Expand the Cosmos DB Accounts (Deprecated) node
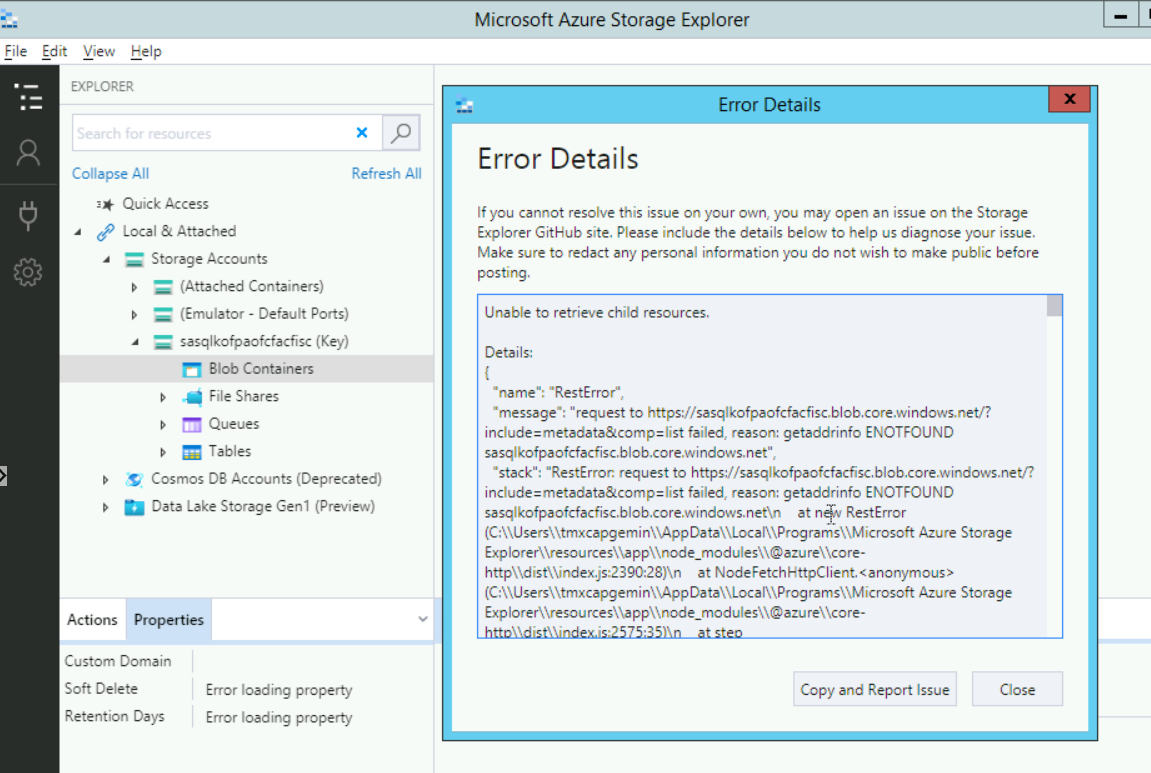 106,479
